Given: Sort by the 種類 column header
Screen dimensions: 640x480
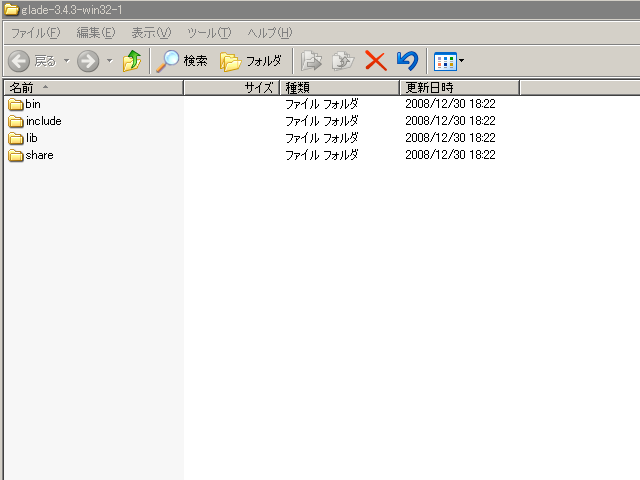Looking at the screenshot, I should (340, 88).
